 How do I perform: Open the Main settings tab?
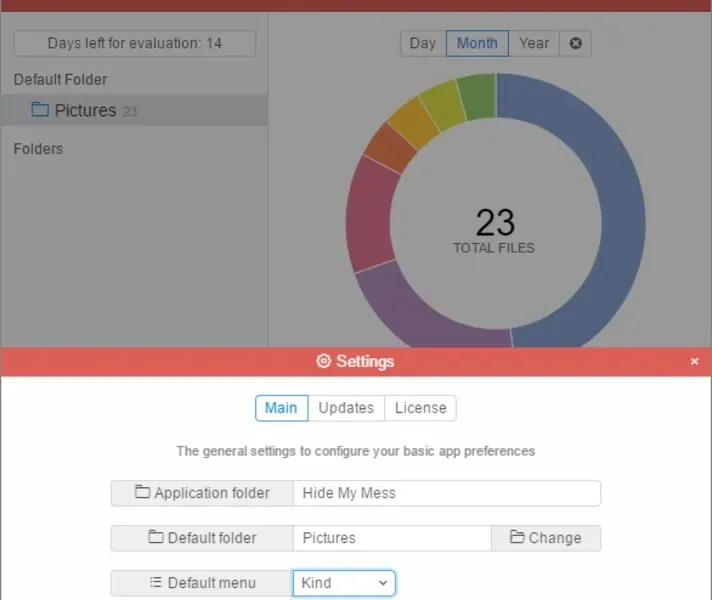282,408
